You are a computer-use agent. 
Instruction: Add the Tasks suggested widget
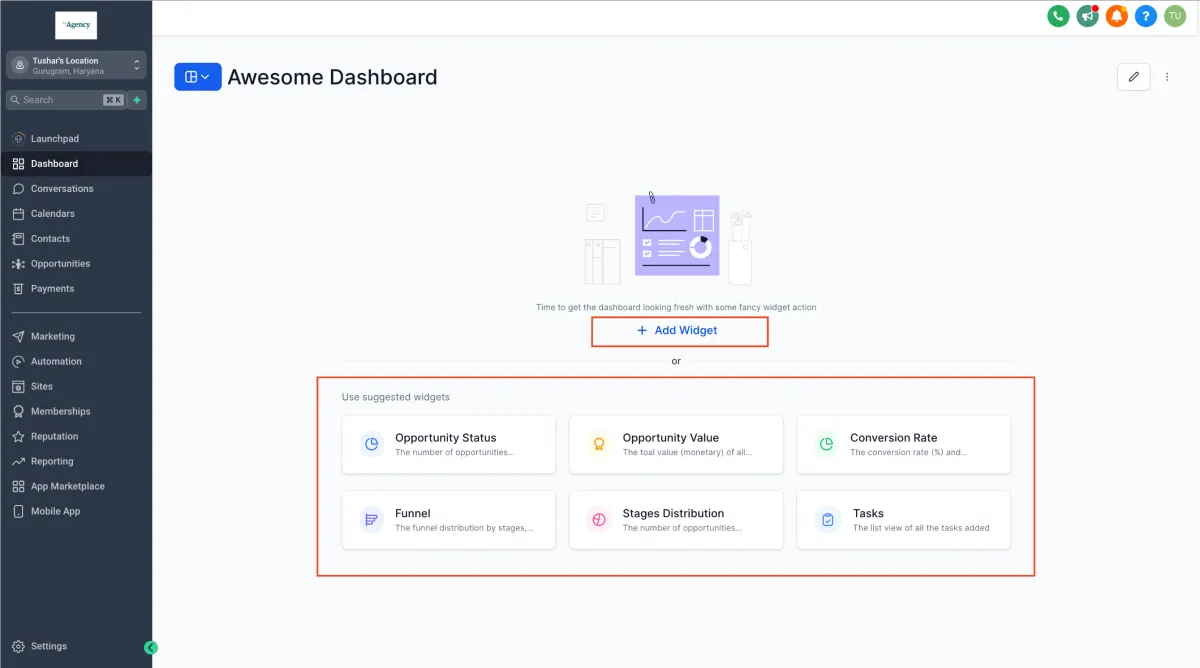pyautogui.click(x=903, y=520)
